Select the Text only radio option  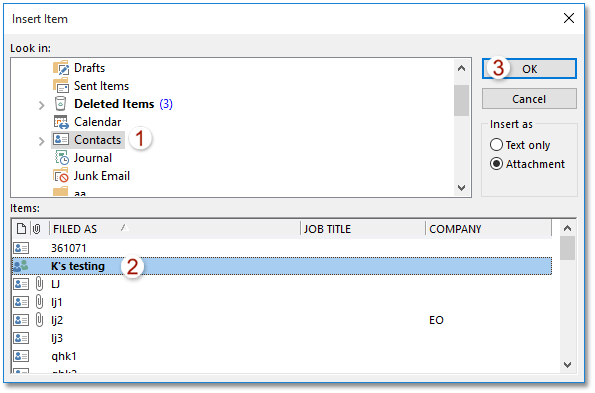coord(496,145)
